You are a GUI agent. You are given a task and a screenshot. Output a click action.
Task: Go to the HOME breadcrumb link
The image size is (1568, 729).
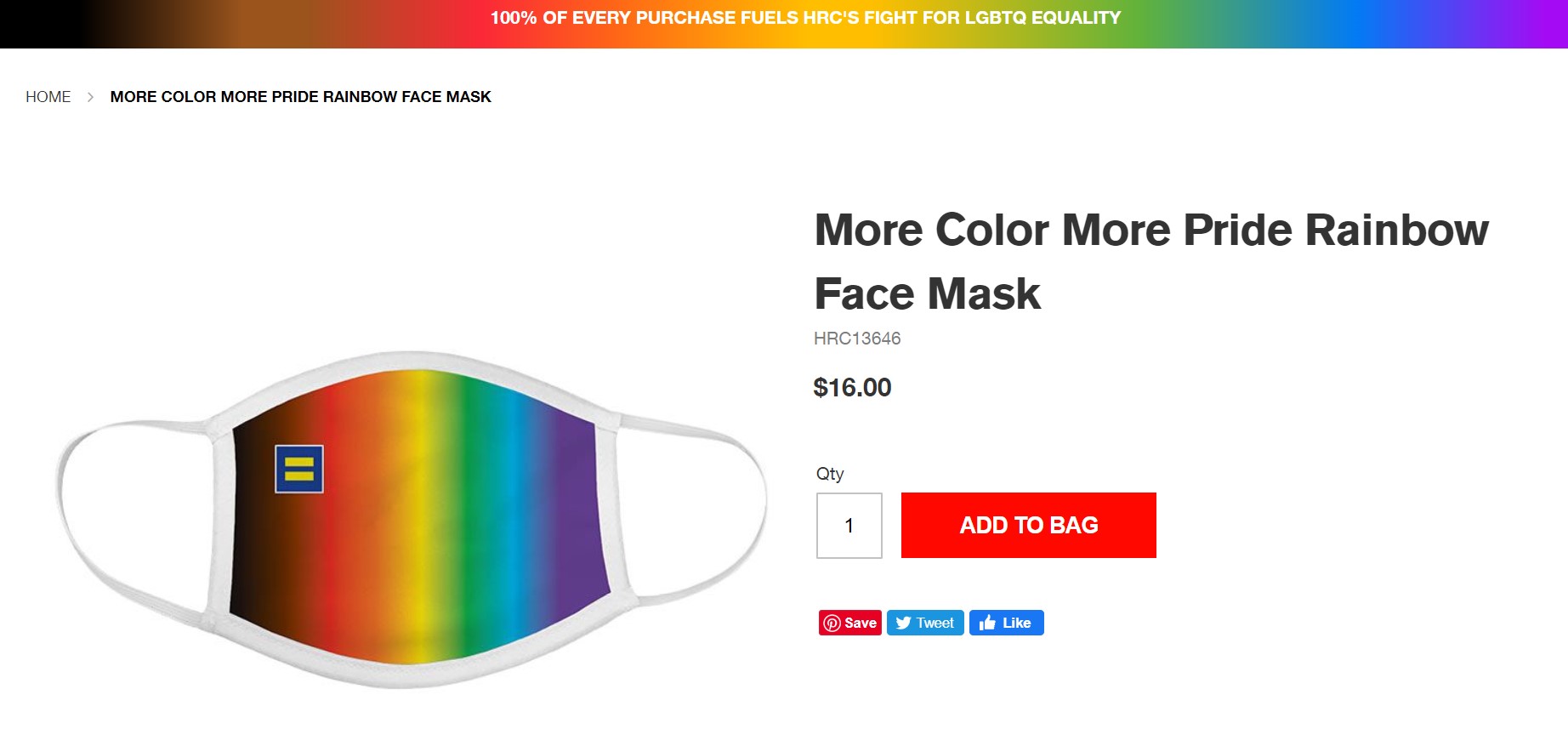click(48, 97)
